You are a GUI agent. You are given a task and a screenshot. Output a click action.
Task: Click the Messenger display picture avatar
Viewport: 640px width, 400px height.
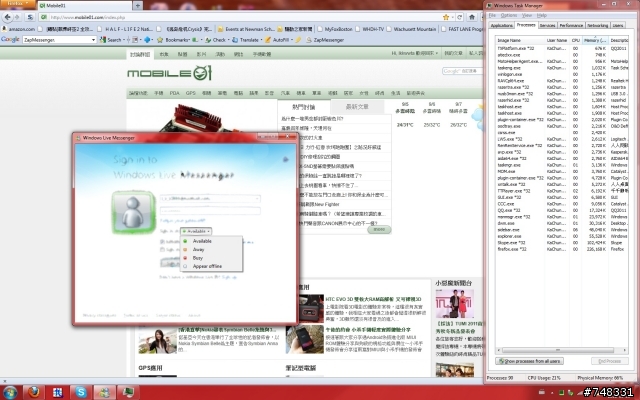point(133,212)
